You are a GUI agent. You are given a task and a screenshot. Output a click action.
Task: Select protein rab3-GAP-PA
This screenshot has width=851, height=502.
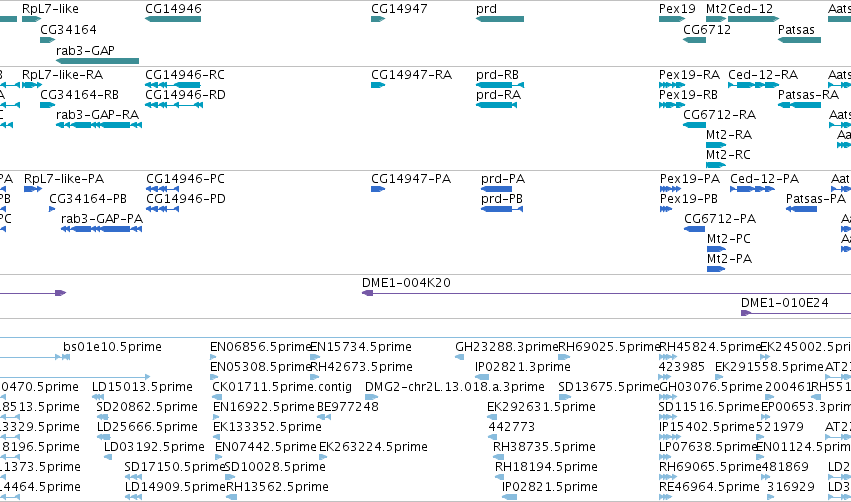[x=101, y=229]
